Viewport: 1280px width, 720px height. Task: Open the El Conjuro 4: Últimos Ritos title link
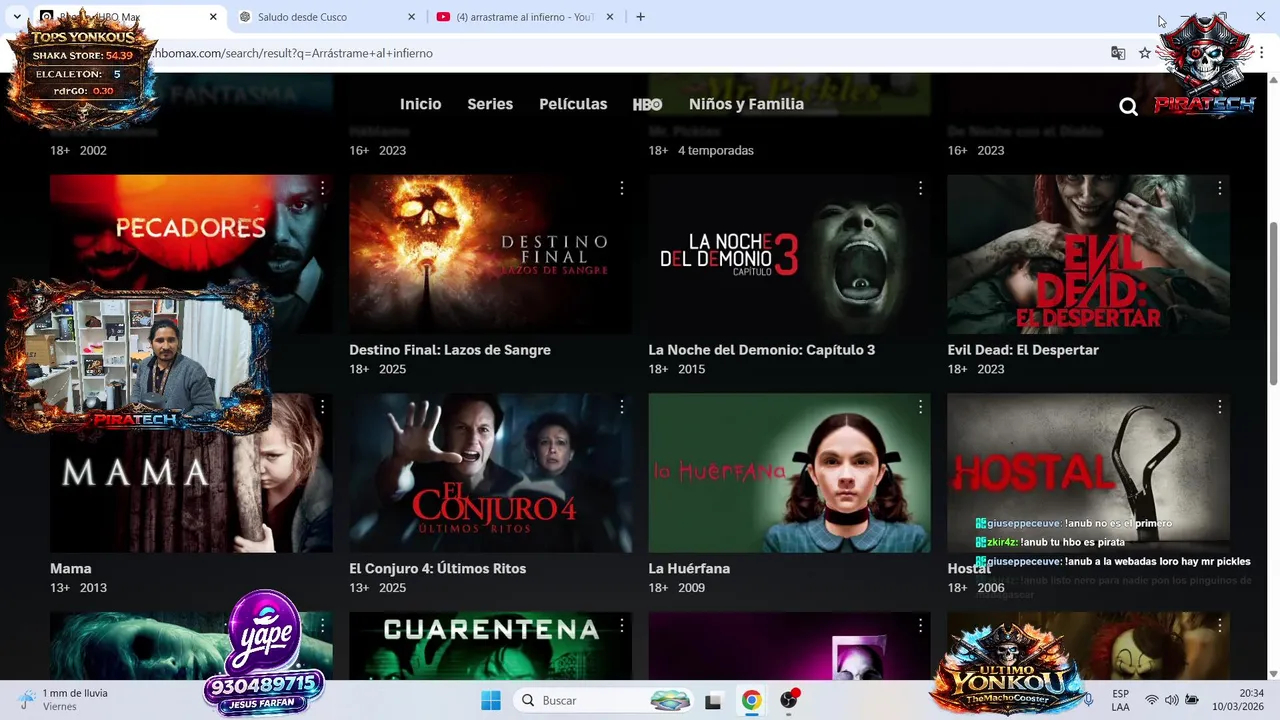pyautogui.click(x=437, y=568)
